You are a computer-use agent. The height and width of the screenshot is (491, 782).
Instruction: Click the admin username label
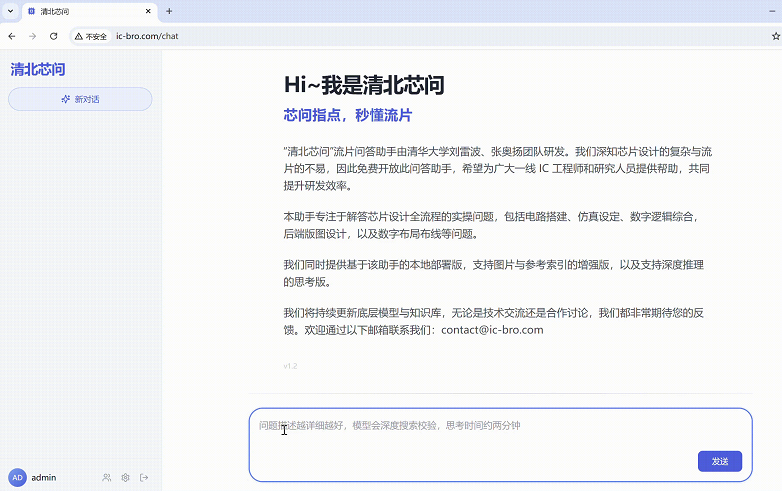45,478
